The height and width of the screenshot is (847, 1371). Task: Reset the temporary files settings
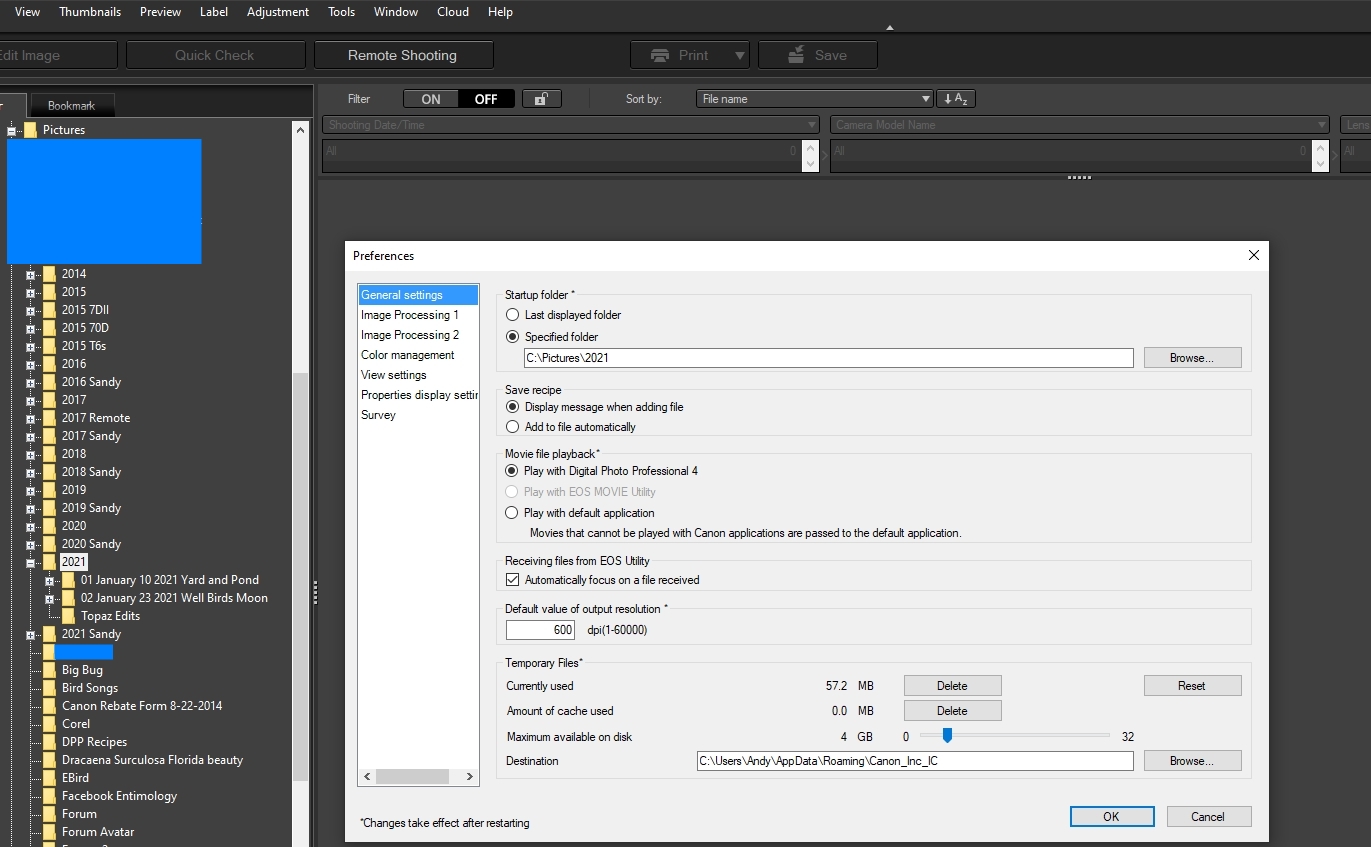(1192, 685)
